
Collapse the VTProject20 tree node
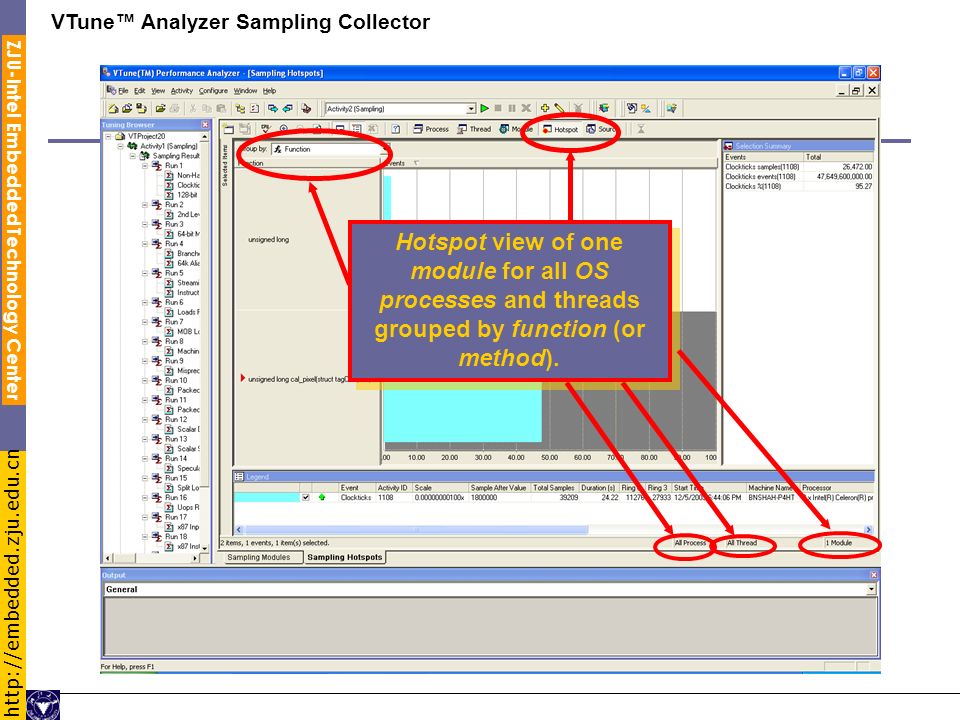point(108,136)
